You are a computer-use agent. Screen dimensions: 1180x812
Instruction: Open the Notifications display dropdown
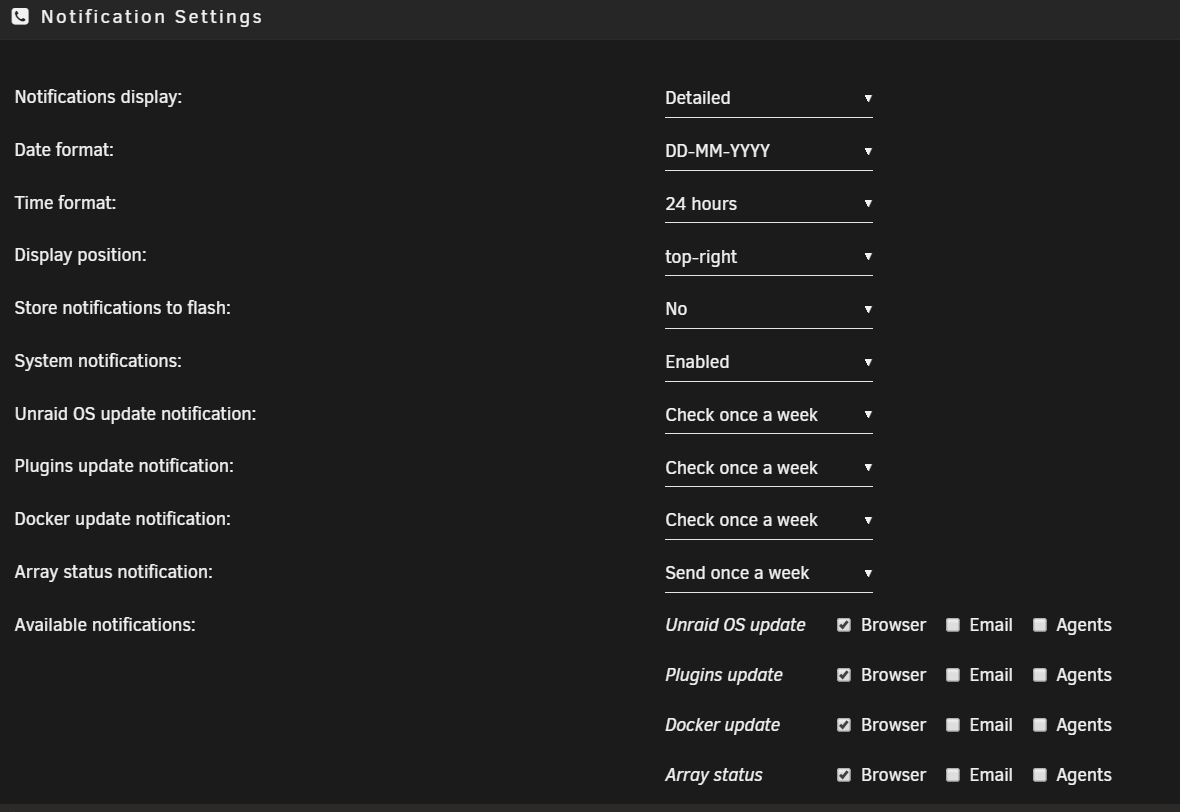(x=768, y=98)
